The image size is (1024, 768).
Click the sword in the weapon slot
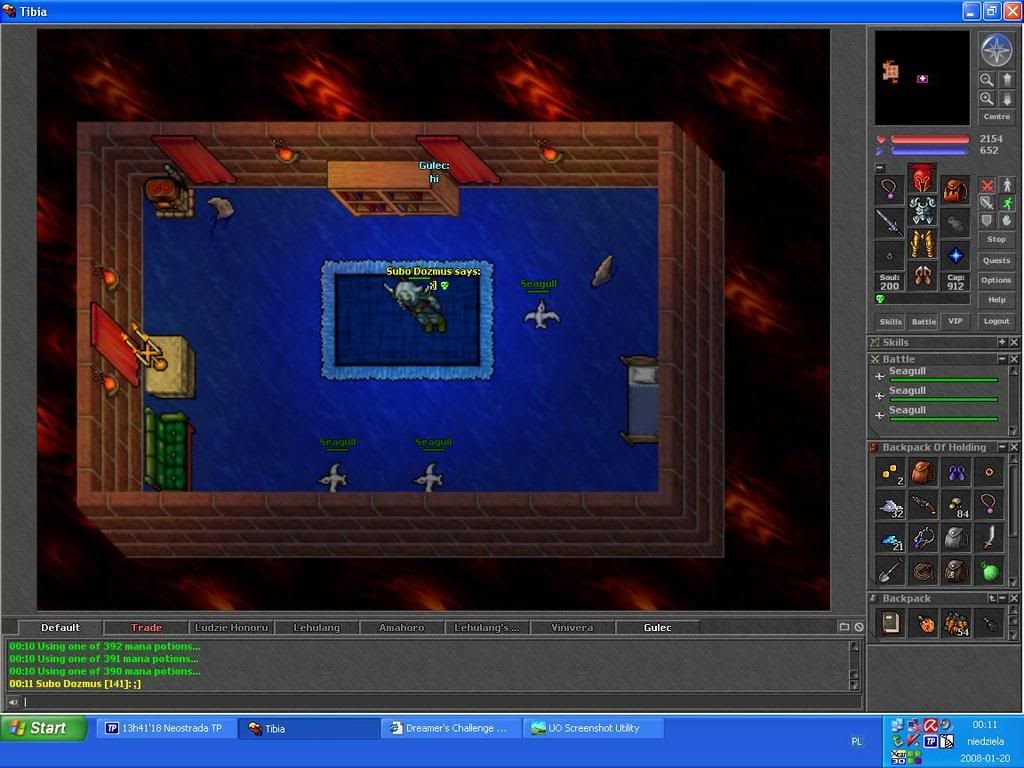point(889,223)
